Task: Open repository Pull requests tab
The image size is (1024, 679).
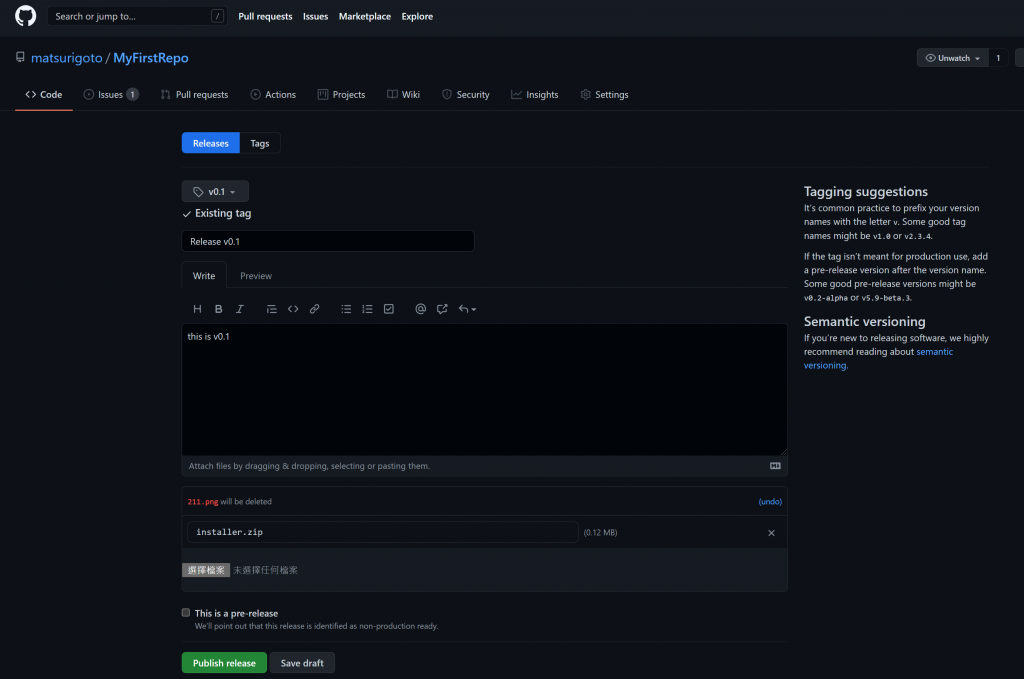Action: coord(195,95)
